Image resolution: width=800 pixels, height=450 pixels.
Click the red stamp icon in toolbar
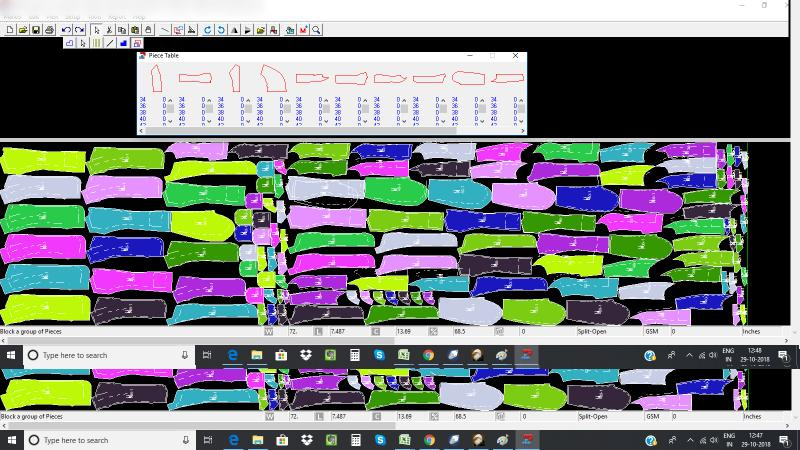tap(273, 30)
